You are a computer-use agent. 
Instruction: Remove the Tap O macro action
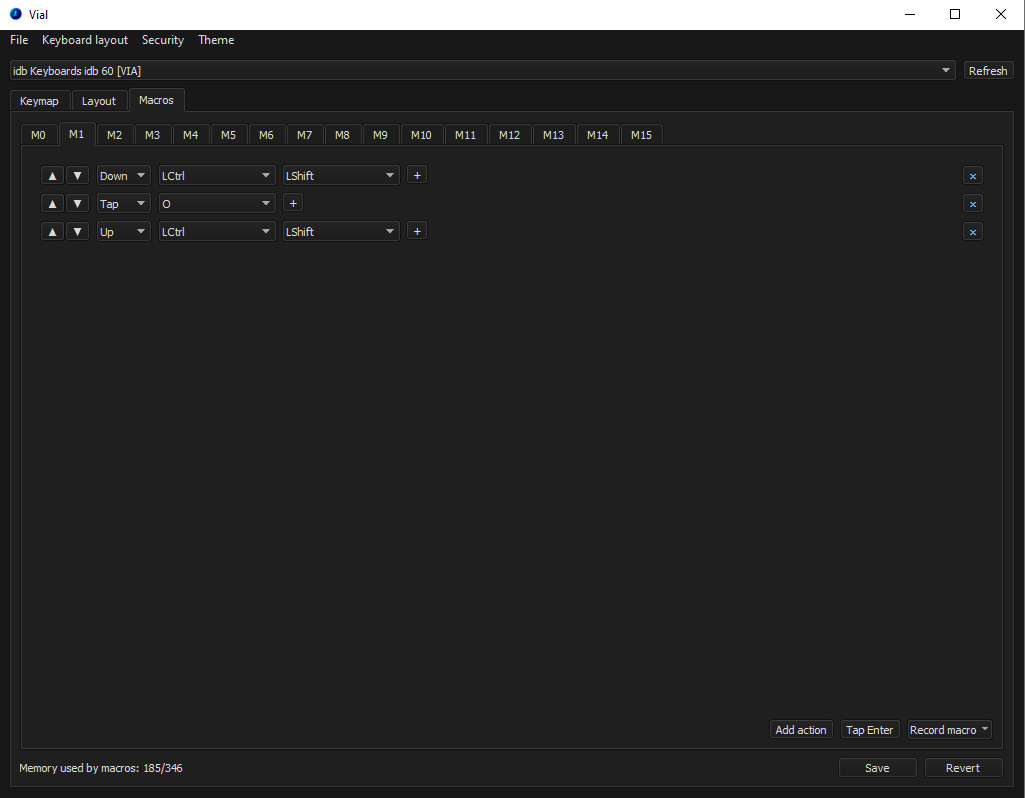972,203
